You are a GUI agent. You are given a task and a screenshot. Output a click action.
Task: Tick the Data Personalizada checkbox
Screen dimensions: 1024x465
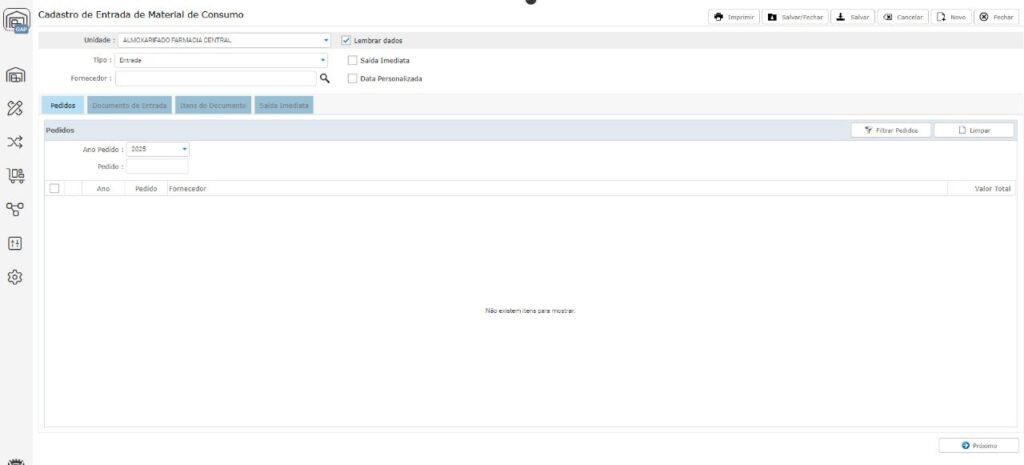click(352, 78)
